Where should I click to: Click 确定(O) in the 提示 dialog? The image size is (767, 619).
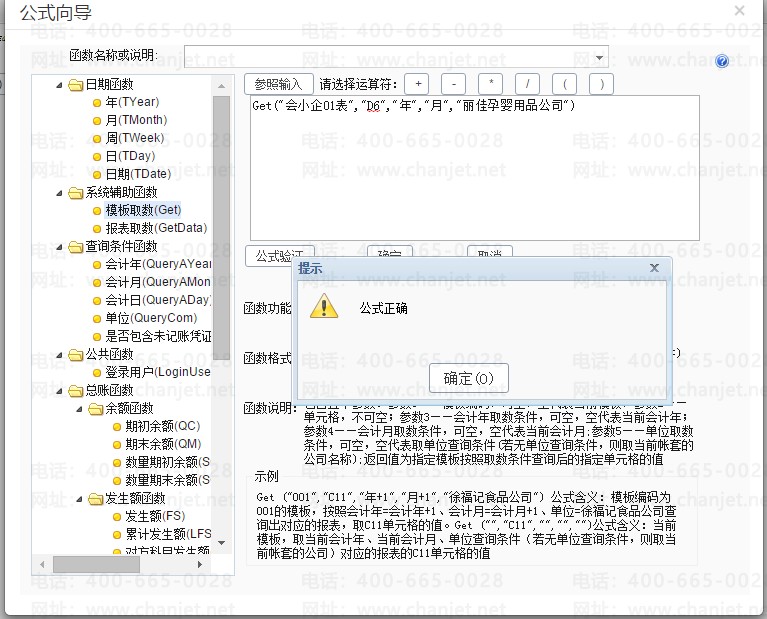point(469,378)
